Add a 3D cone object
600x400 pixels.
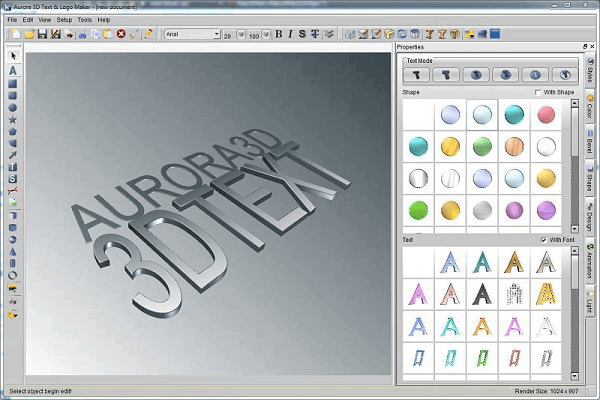(x=13, y=251)
